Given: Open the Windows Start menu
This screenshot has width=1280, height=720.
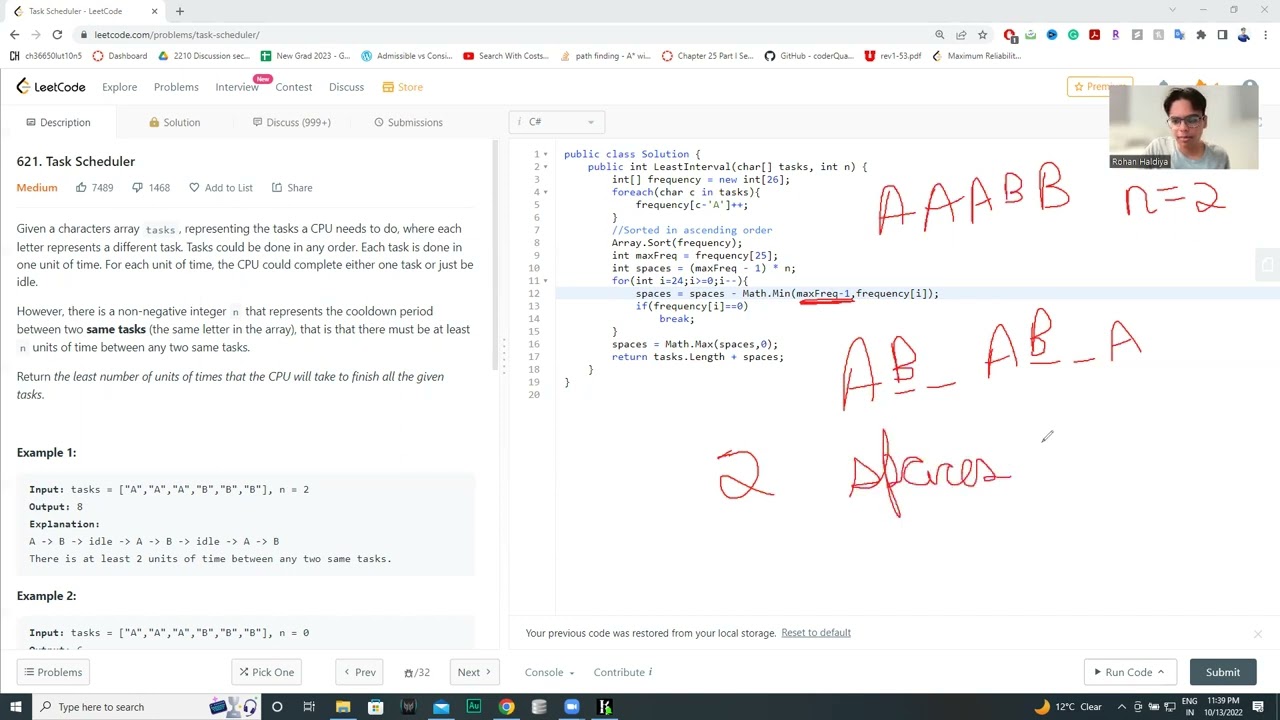Looking at the screenshot, I should pyautogui.click(x=15, y=707).
